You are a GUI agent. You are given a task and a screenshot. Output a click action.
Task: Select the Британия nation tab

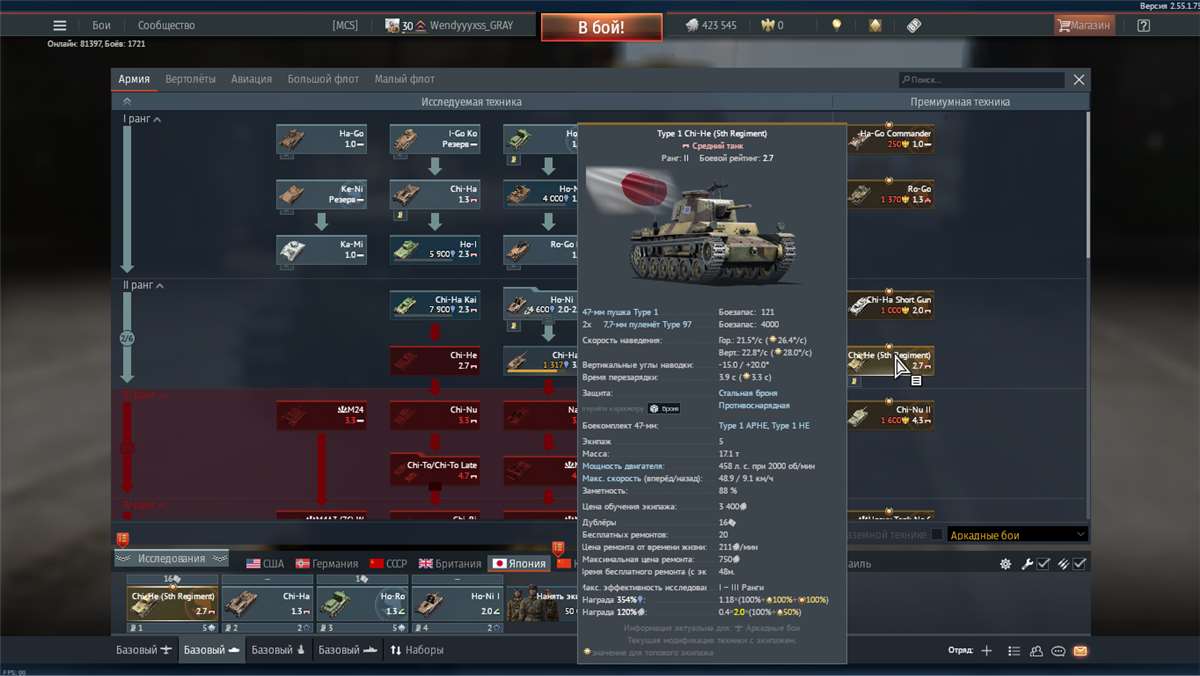[450, 564]
